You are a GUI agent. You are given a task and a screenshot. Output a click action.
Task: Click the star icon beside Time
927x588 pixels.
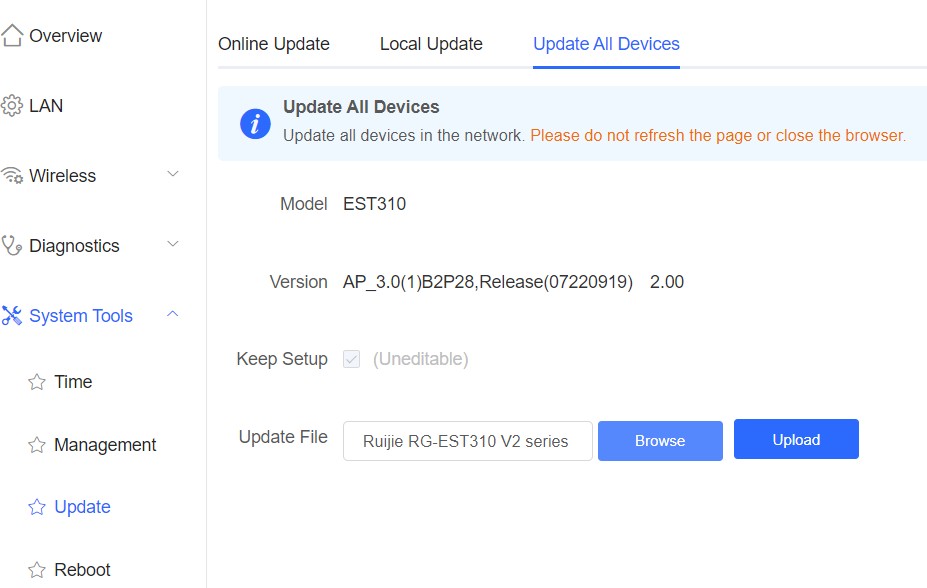click(x=37, y=382)
